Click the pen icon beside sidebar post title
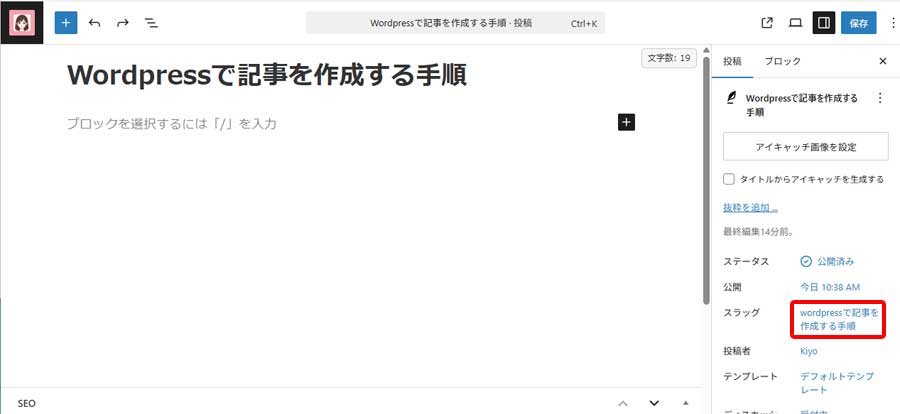 pos(731,99)
